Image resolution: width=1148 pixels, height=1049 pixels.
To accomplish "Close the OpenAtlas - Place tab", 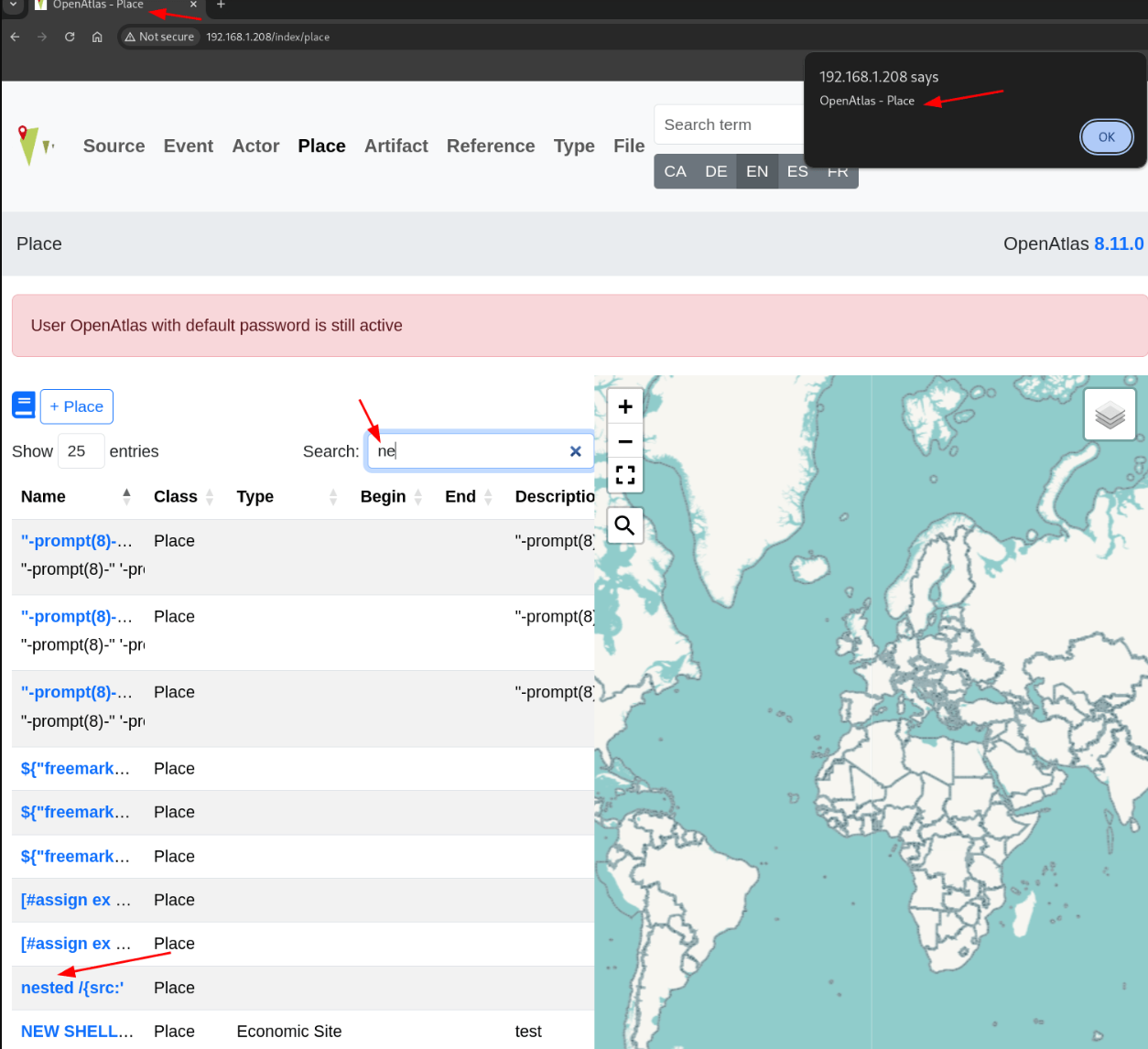I will (x=193, y=5).
